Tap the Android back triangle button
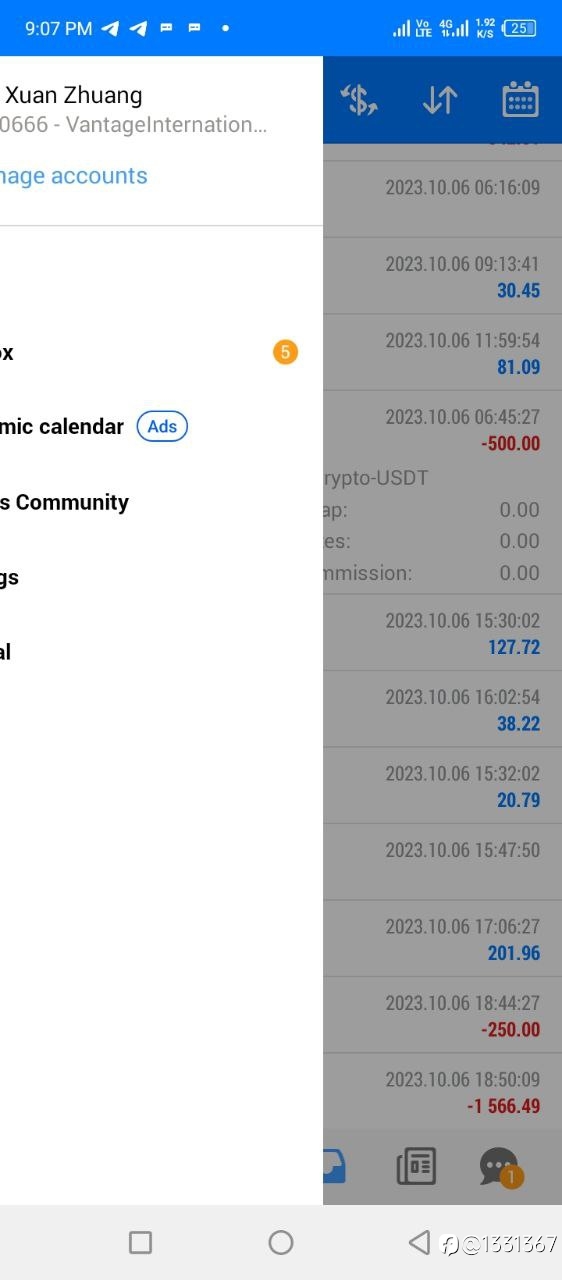 pyautogui.click(x=419, y=1242)
